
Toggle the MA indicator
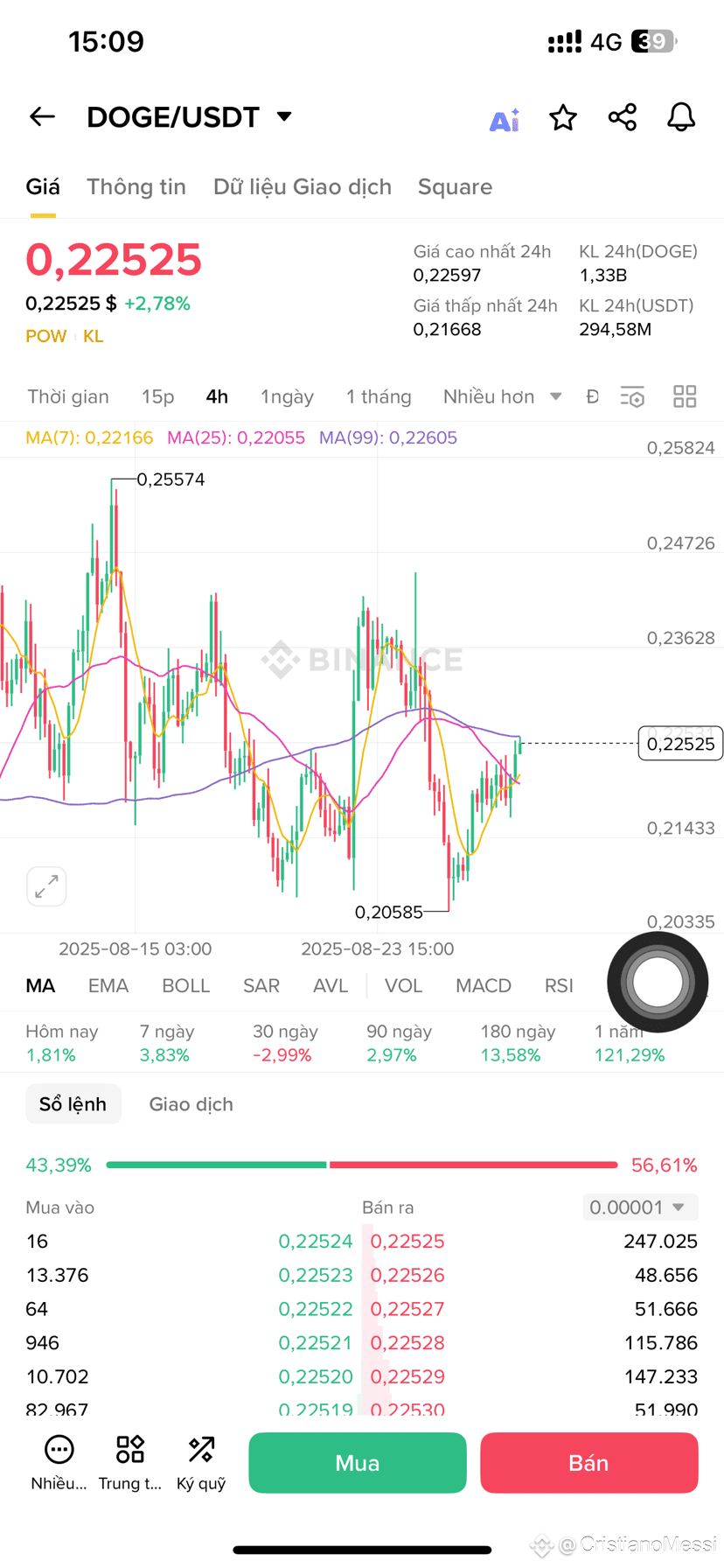point(40,986)
